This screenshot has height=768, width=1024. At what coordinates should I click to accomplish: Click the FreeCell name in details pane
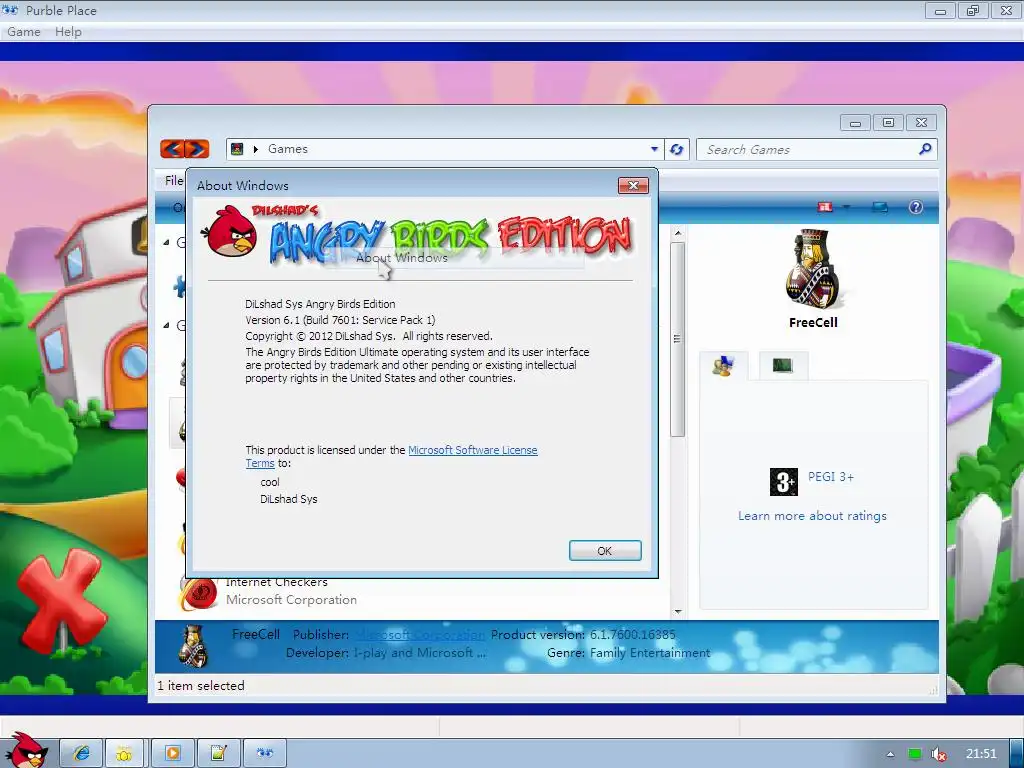pyautogui.click(x=255, y=634)
